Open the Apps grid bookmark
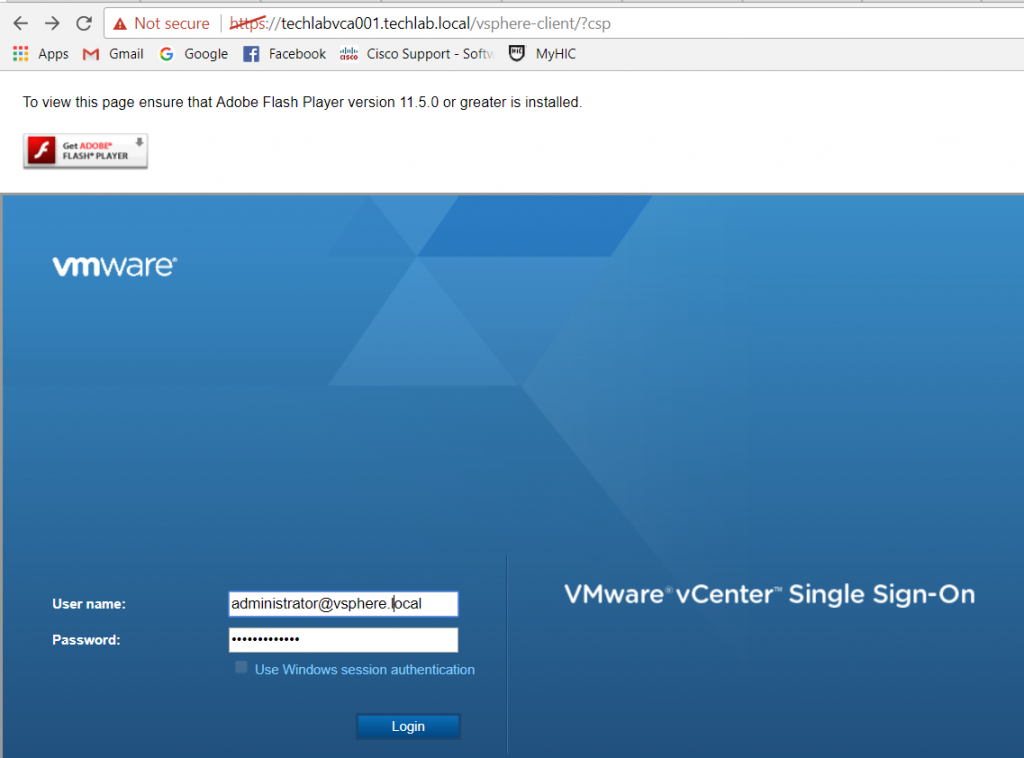 point(40,54)
